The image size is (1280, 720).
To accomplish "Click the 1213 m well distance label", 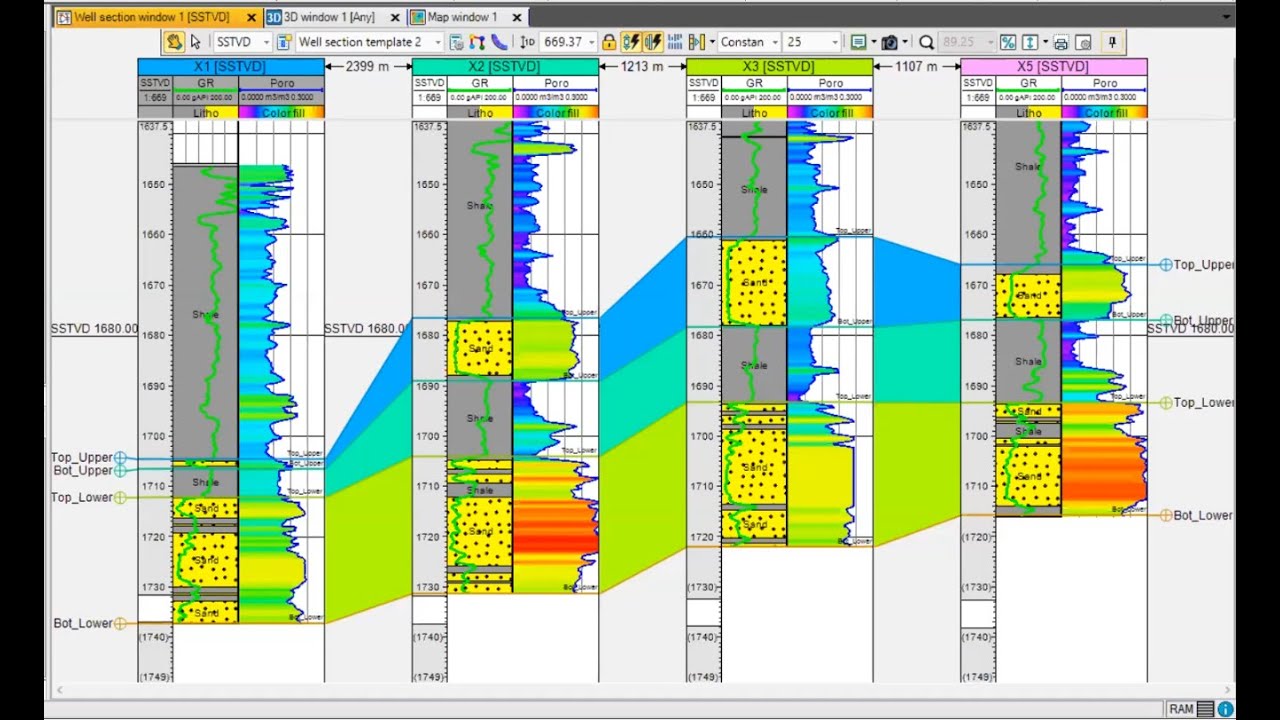I will pos(642,66).
